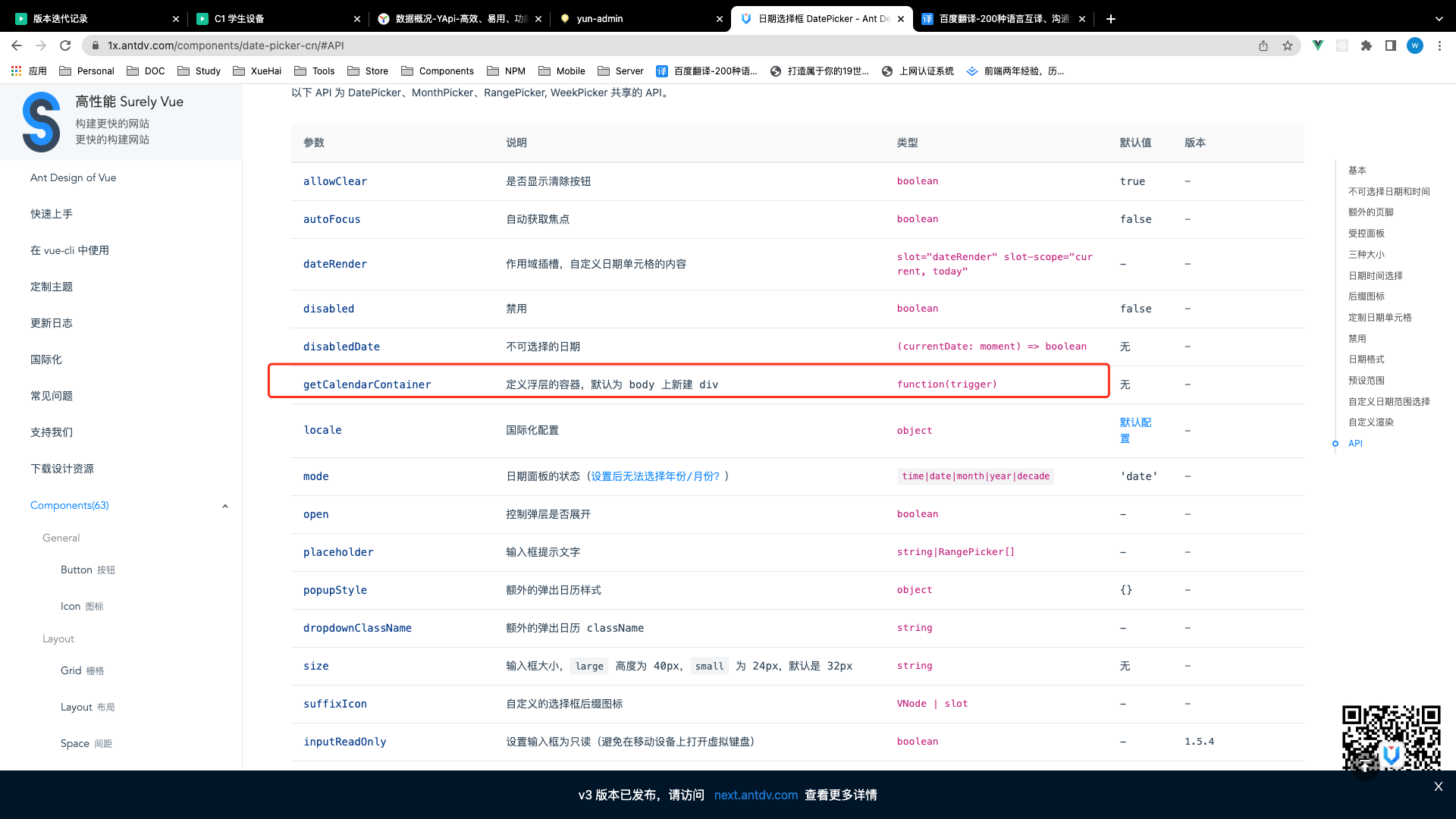This screenshot has width=1456, height=819.
Task: Click the browser reload icon
Action: (65, 45)
